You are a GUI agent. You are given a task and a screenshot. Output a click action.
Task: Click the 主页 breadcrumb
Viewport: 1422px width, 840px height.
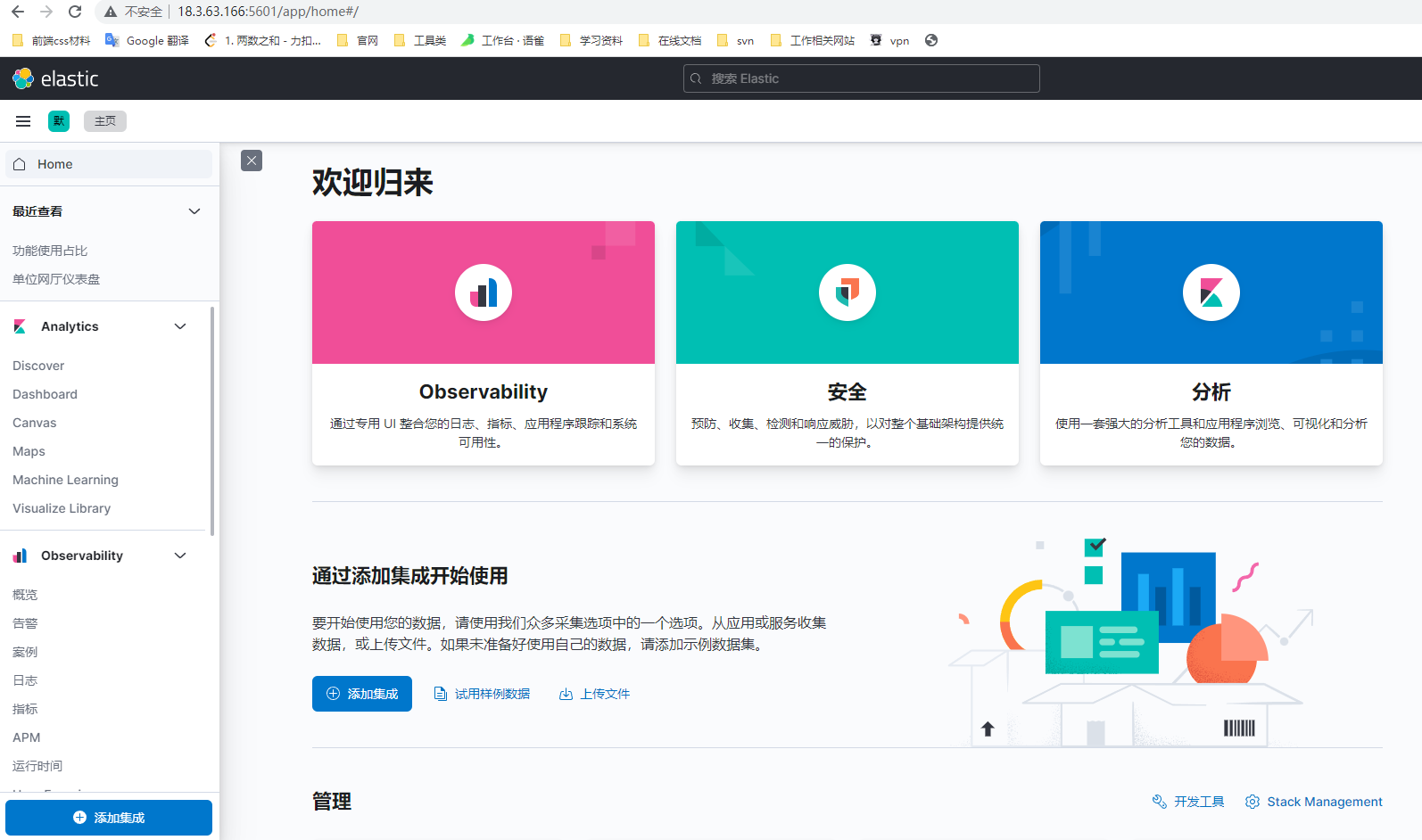[105, 121]
